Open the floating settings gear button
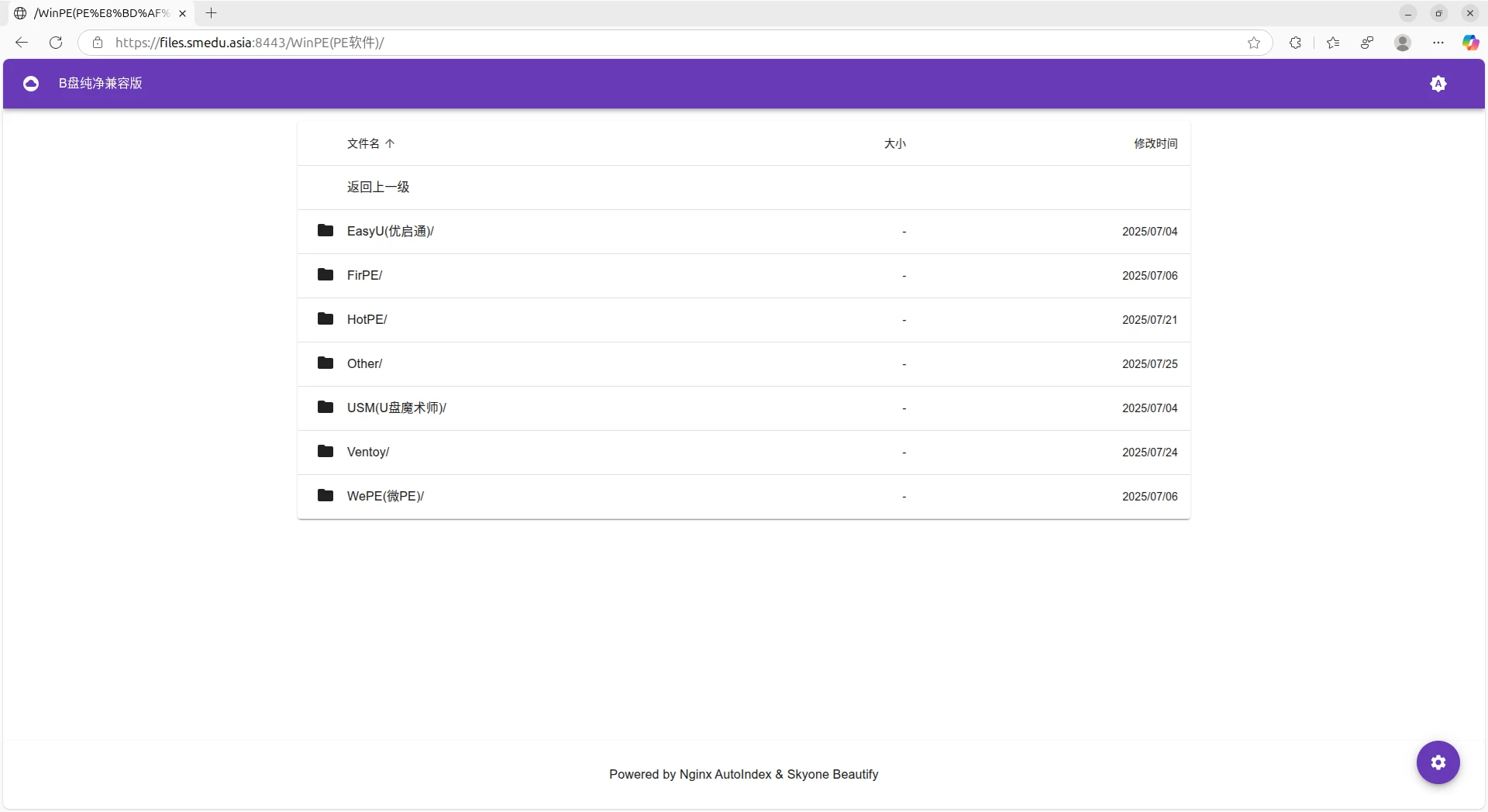The height and width of the screenshot is (812, 1488). pyautogui.click(x=1438, y=762)
